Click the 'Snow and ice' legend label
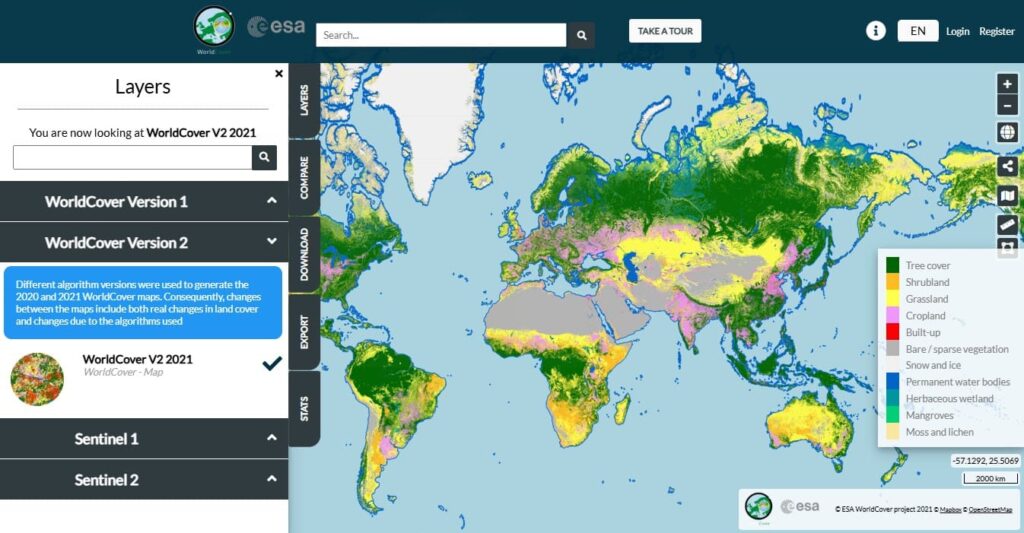Viewport: 1024px width, 533px height. point(933,365)
